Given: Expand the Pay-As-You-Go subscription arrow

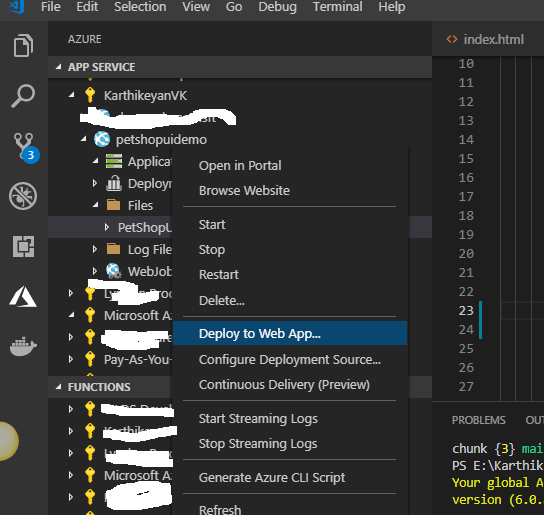Looking at the screenshot, I should coord(71,359).
